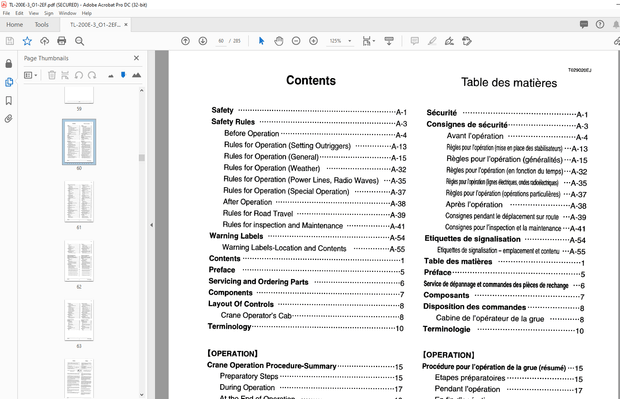620x399 pixels.
Task: Open the stamp tool icon
Action: (x=467, y=41)
